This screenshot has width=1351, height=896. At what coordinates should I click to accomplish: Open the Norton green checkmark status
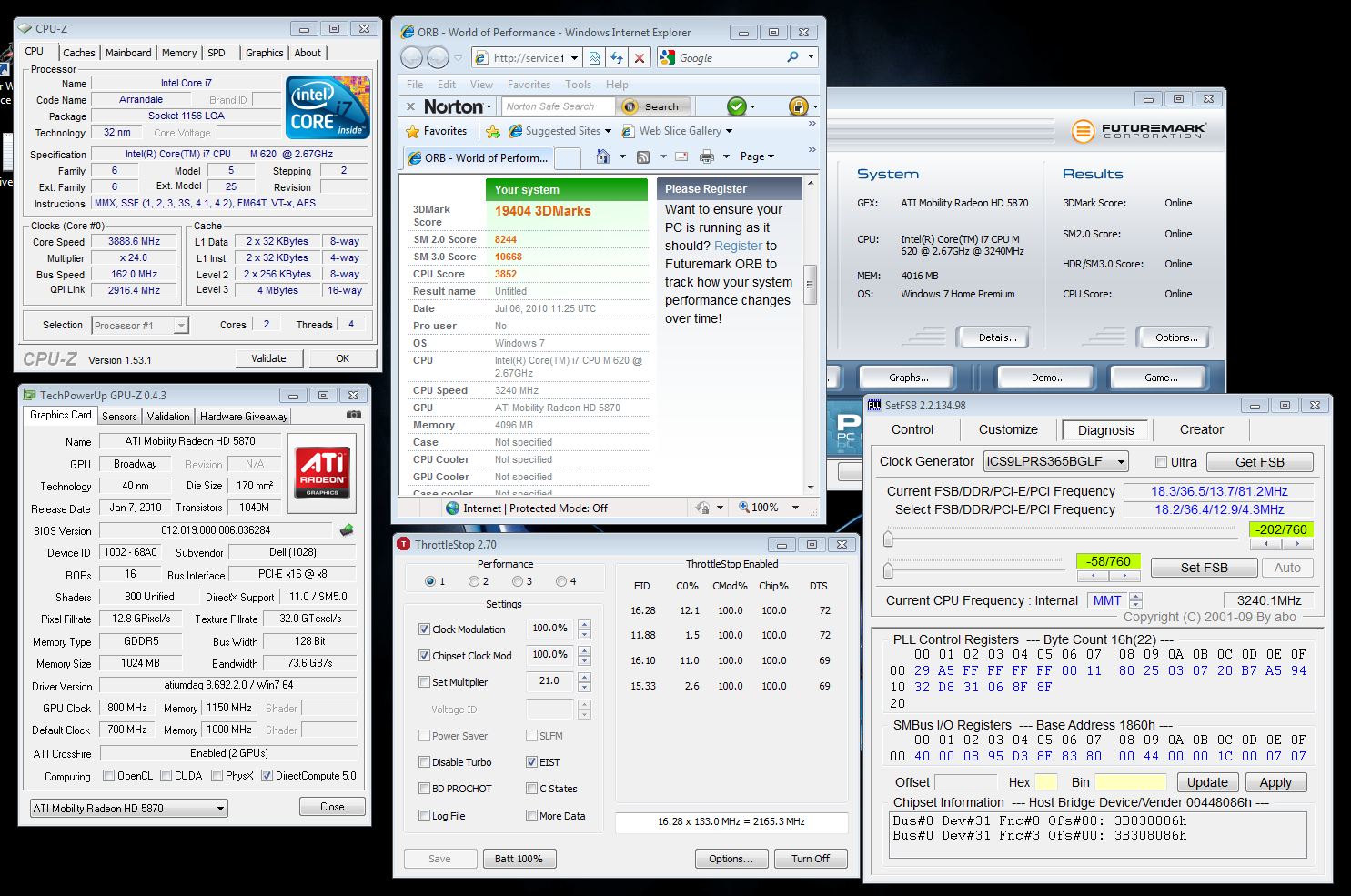737,106
